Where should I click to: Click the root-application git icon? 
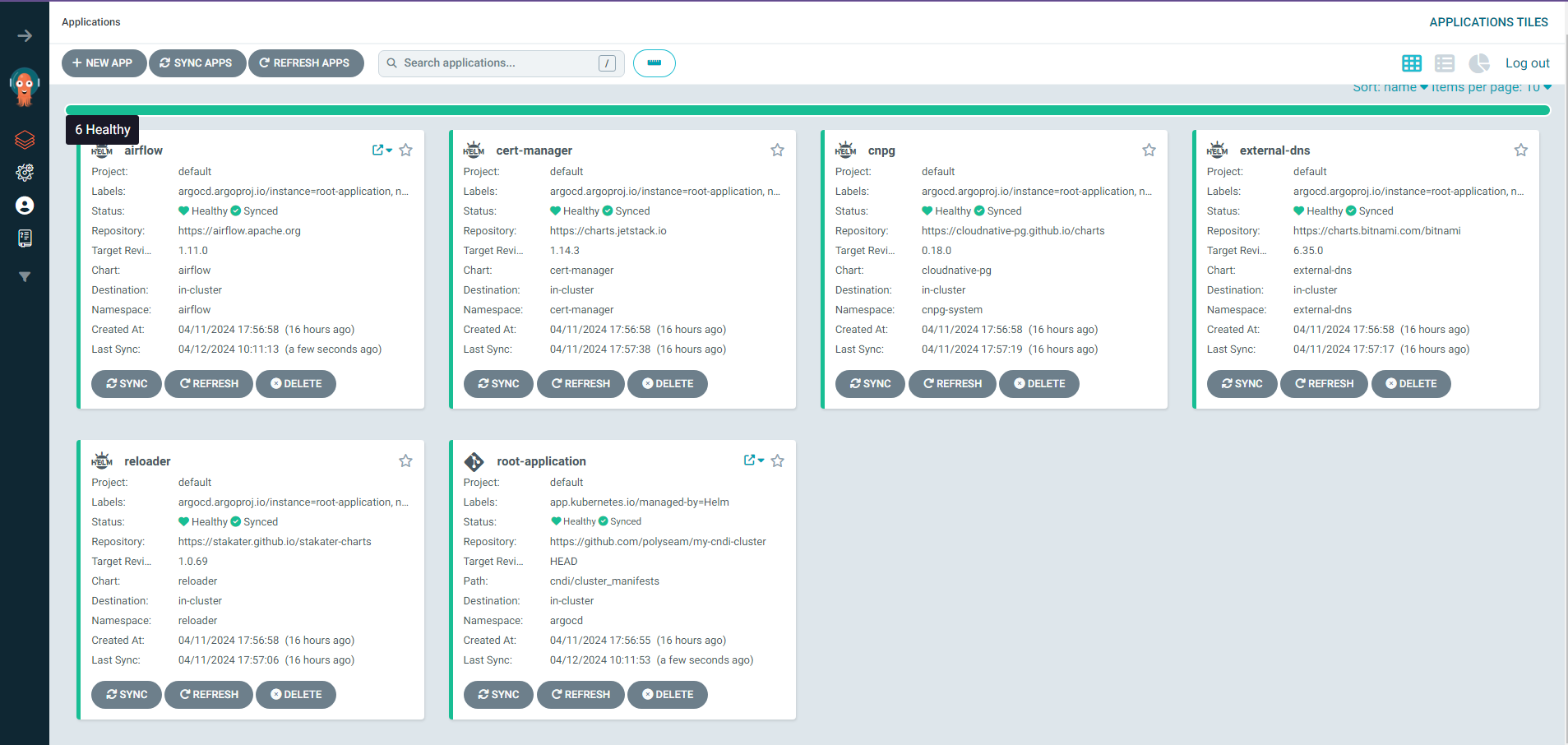(x=474, y=460)
